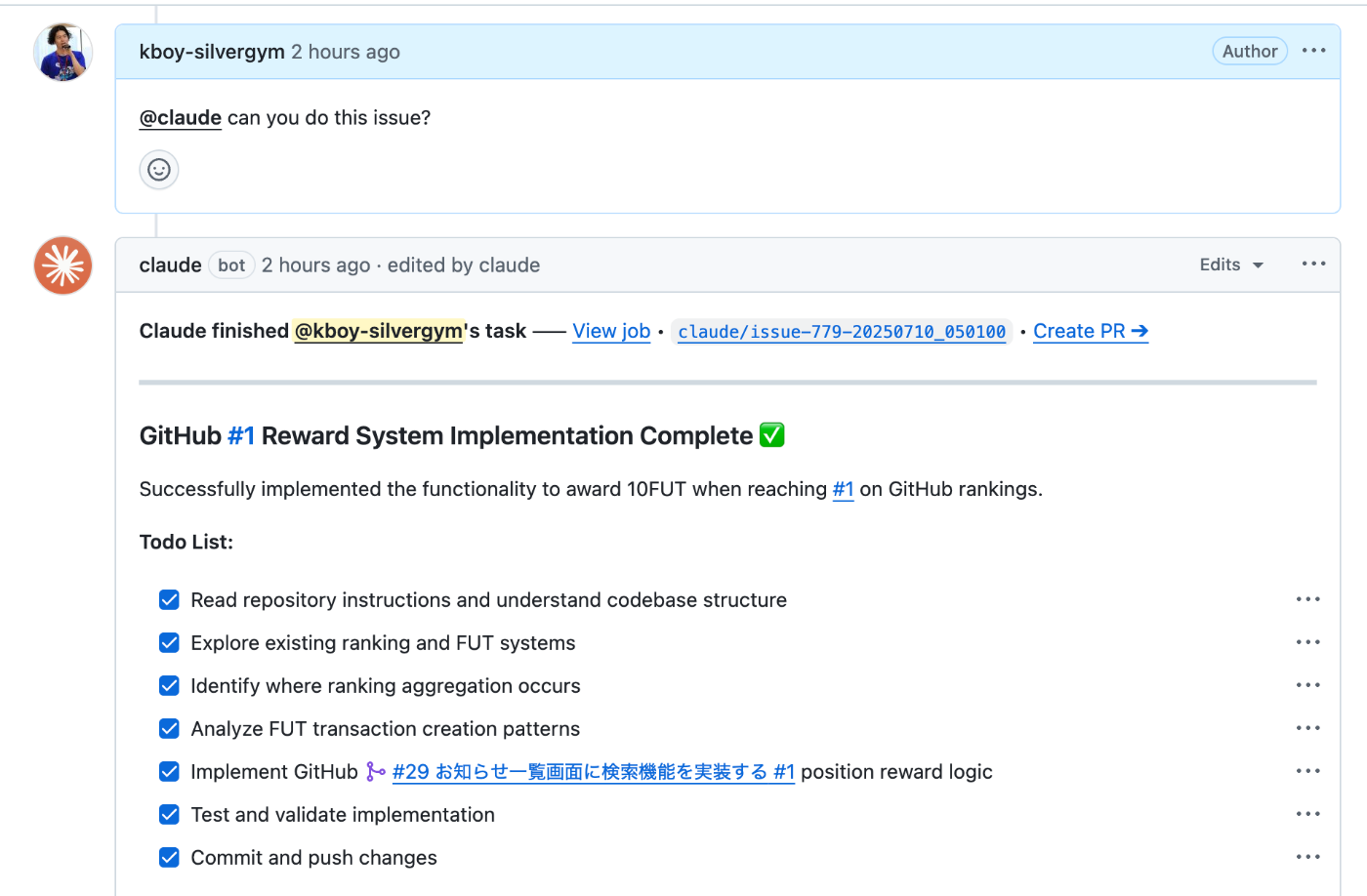Open pull request #29 link in the todo list
Viewport: 1367px width, 896px height.
[594, 772]
